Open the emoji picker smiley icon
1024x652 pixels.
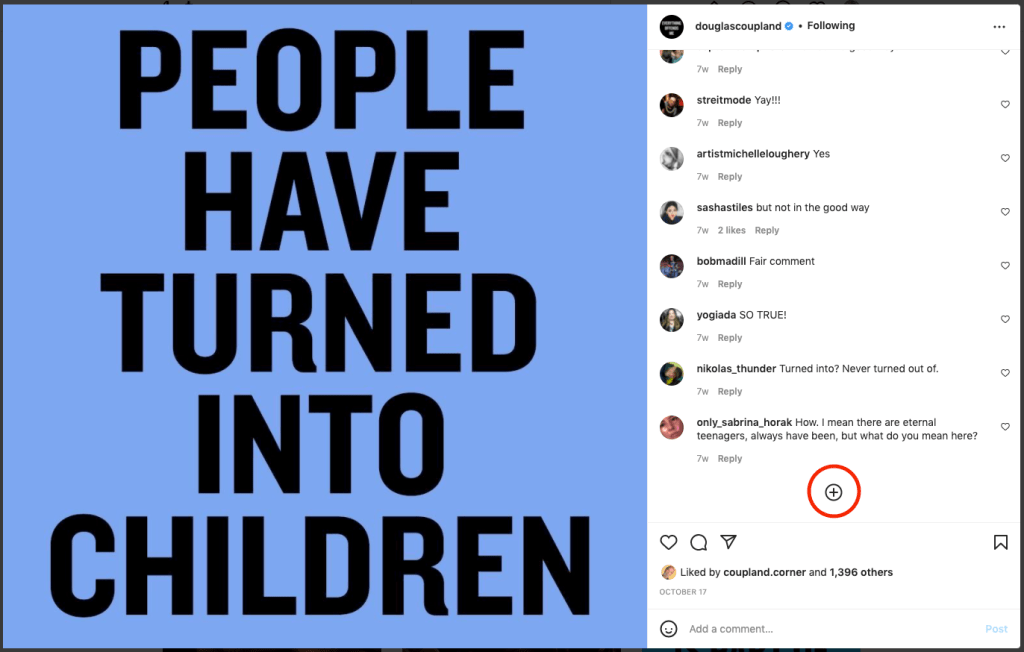tap(669, 629)
